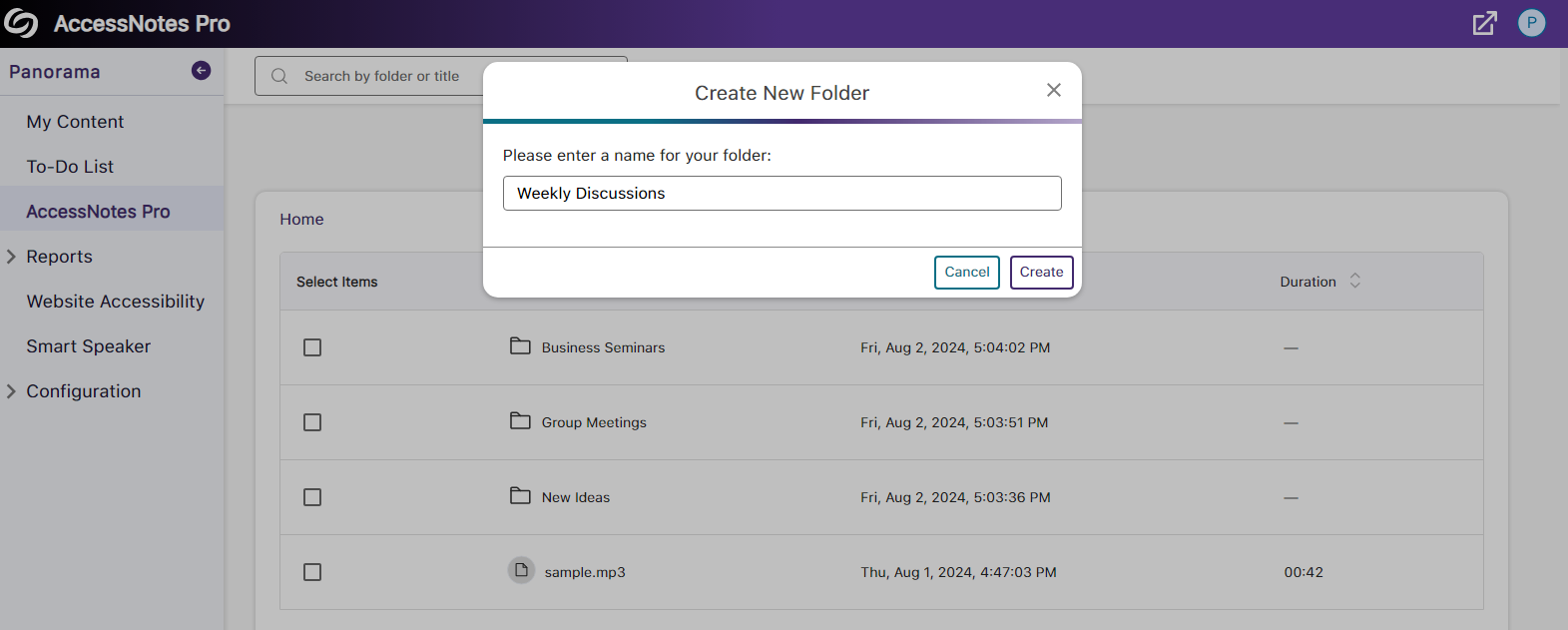This screenshot has height=630, width=1568.
Task: Collapse the Panorama sidebar with arrow icon
Action: click(201, 70)
